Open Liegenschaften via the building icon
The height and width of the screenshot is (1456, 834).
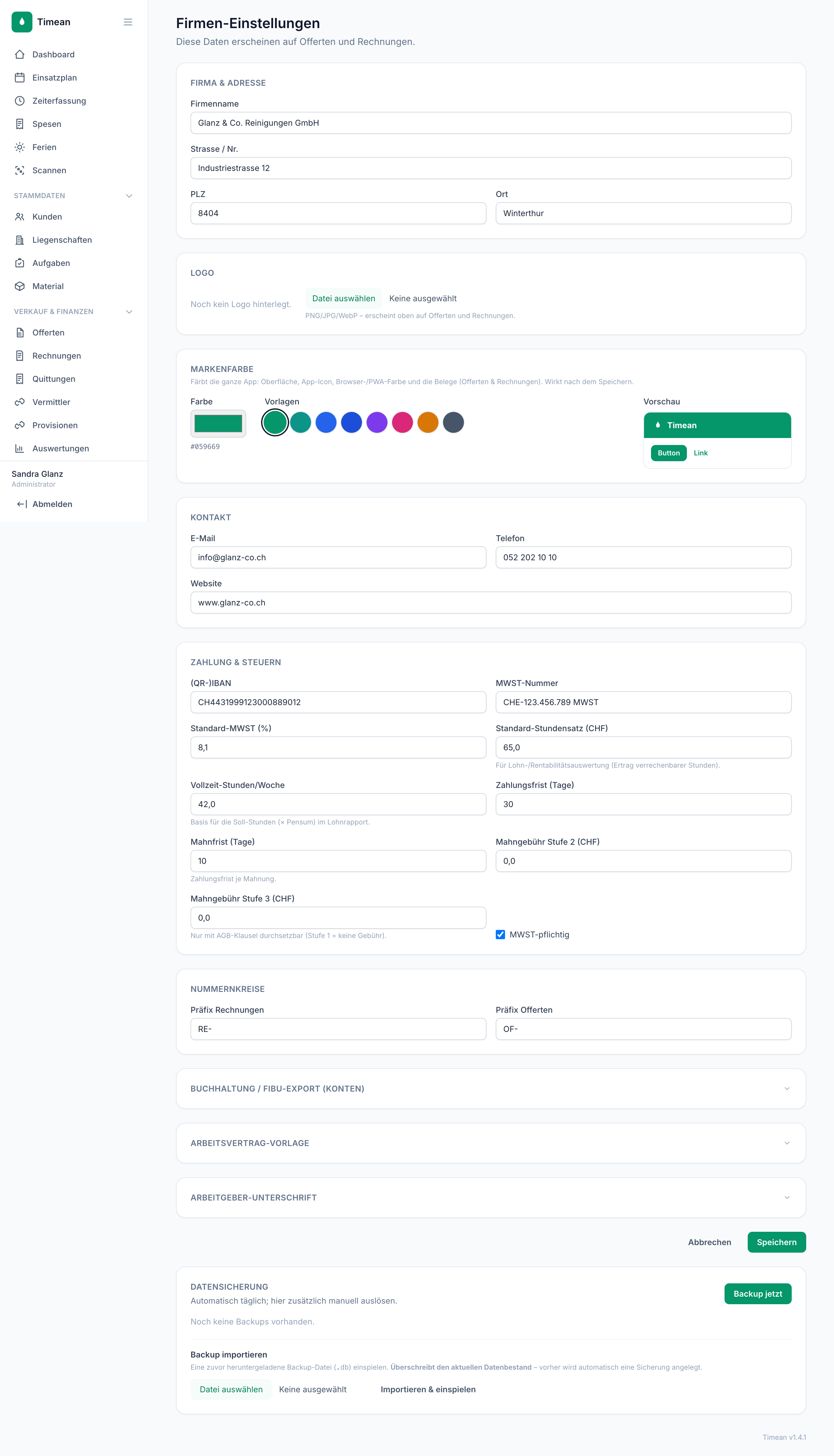[19, 240]
